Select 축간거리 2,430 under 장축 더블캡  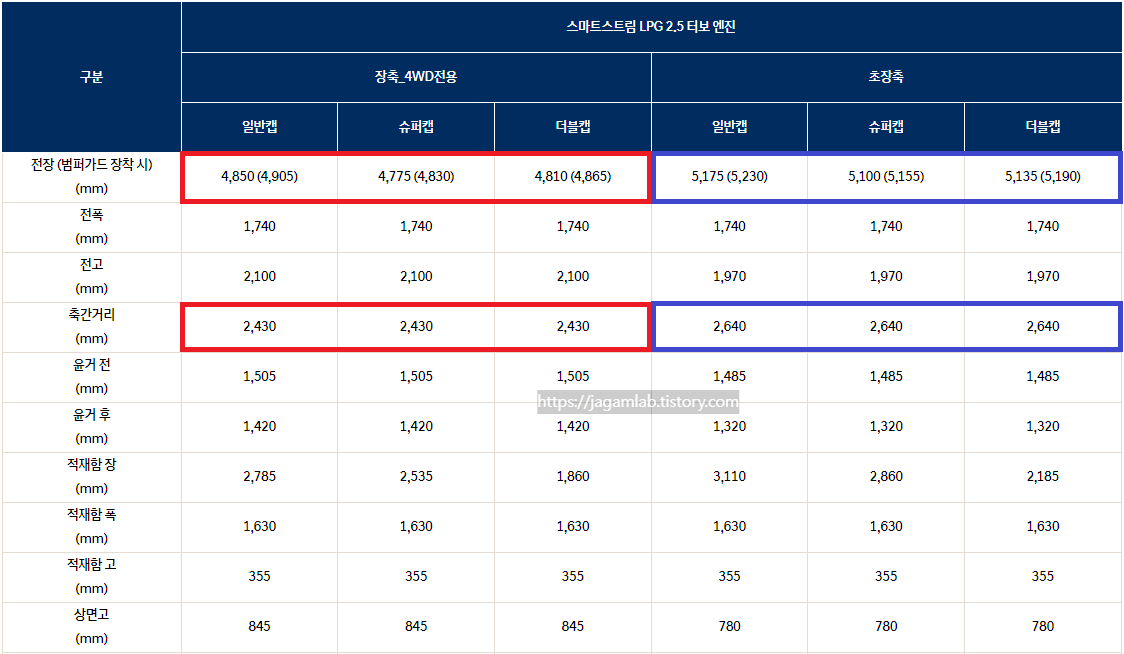(x=573, y=326)
